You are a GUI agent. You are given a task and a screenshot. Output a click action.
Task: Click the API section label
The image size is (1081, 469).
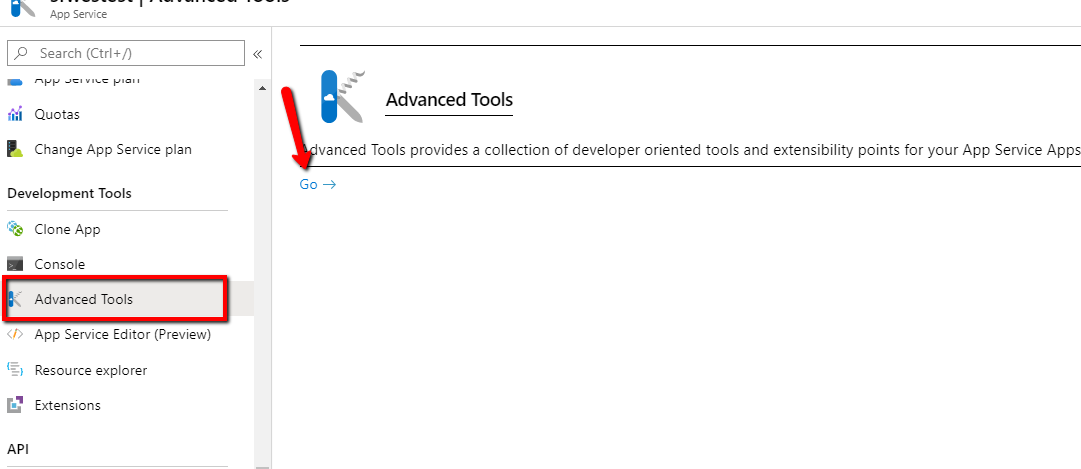(18, 449)
